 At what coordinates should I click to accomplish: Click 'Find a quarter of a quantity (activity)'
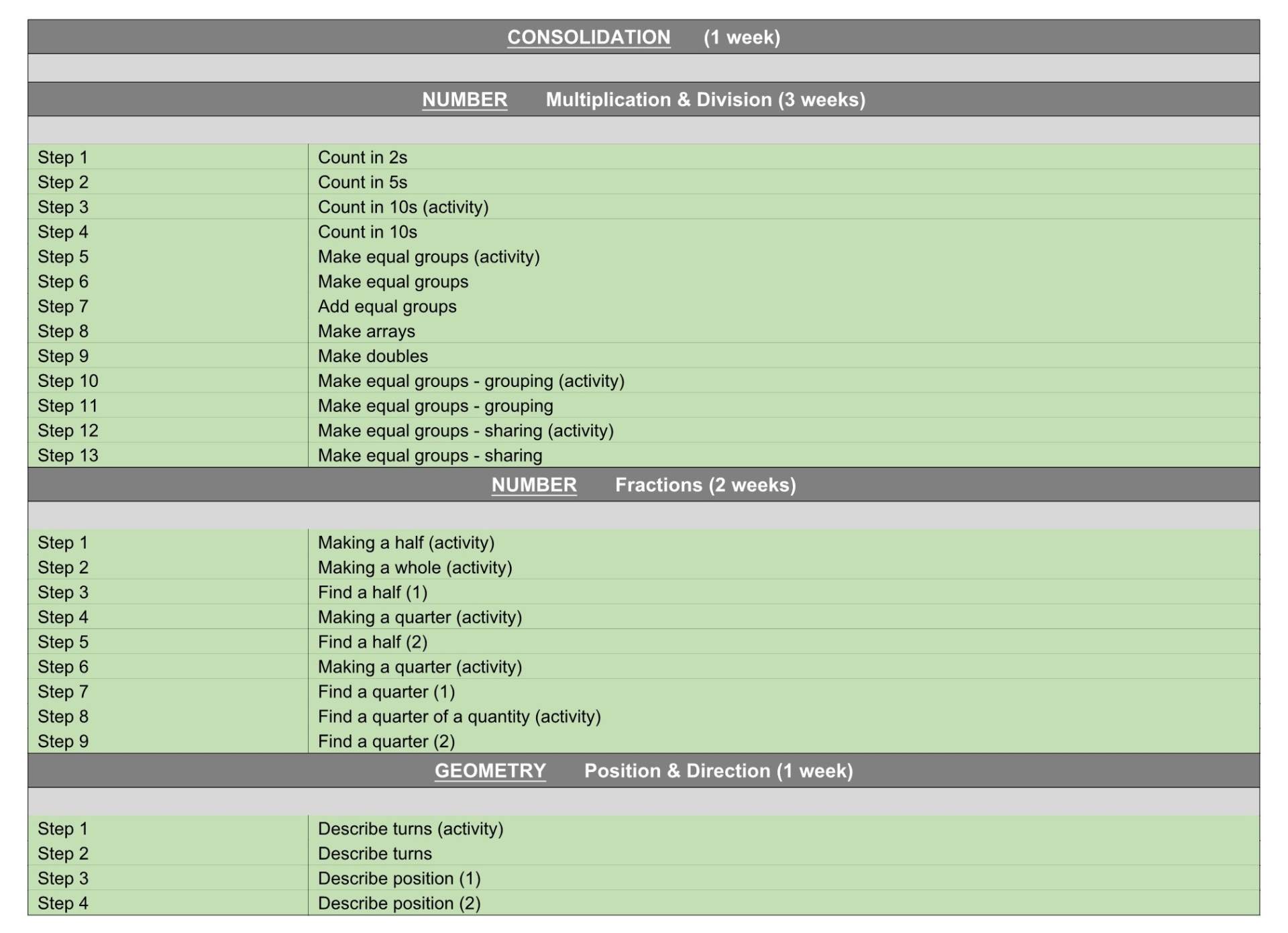tap(459, 716)
